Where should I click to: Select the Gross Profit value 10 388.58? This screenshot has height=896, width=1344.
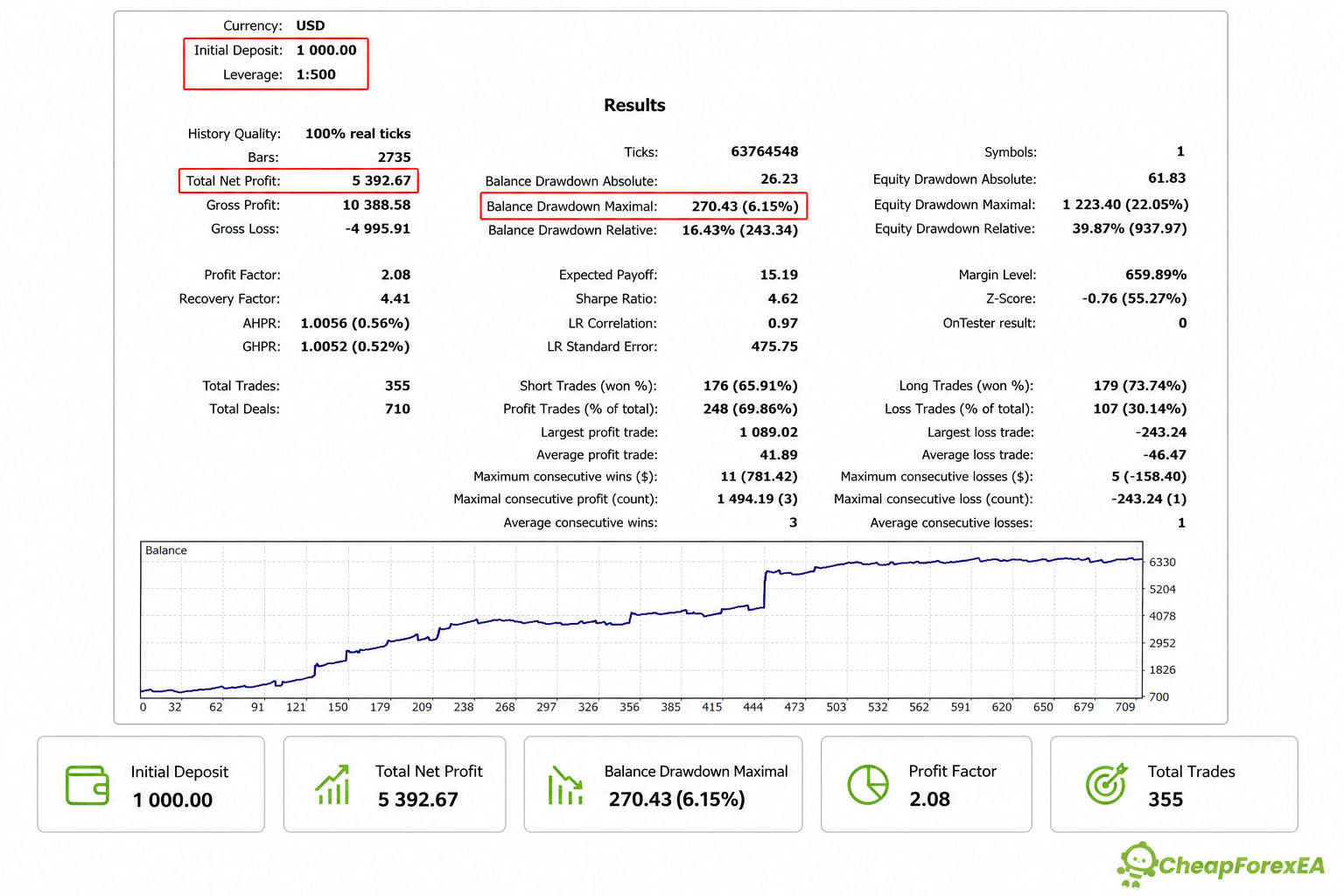coord(376,205)
